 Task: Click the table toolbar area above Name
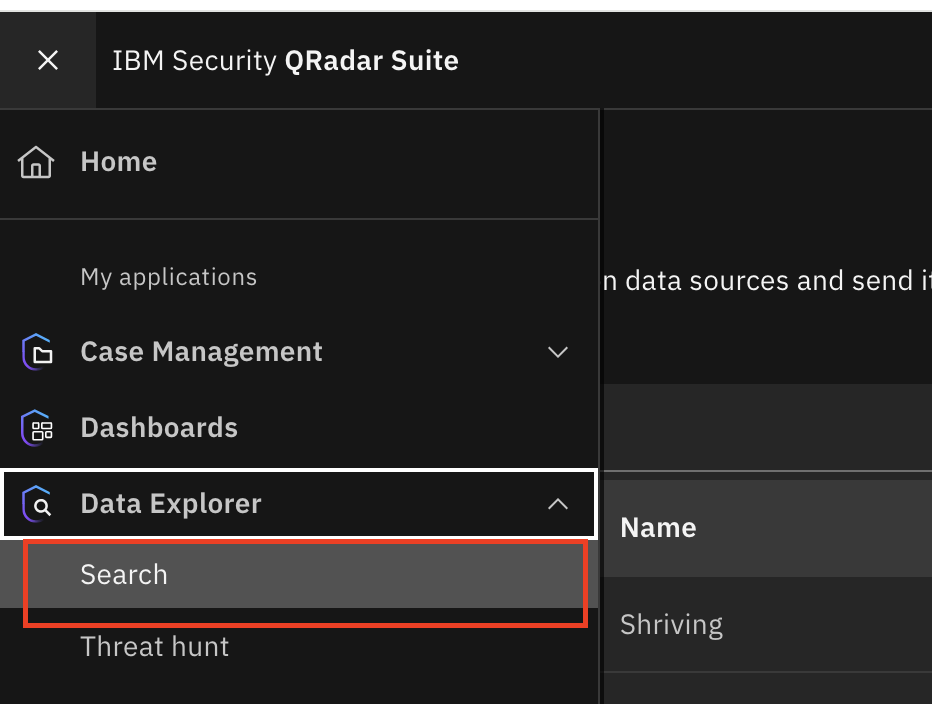click(x=768, y=427)
